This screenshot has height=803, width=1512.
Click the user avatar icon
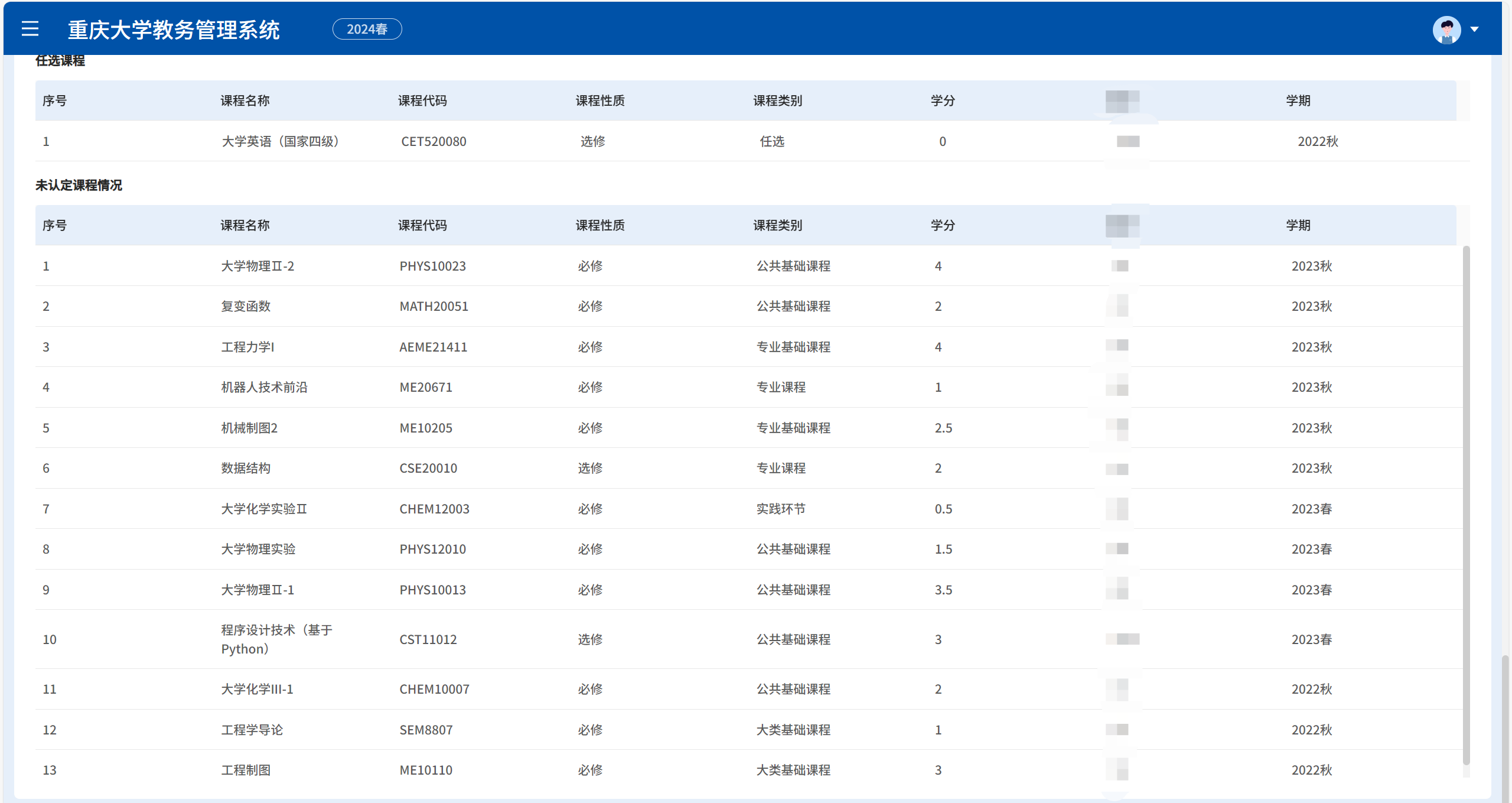pyautogui.click(x=1446, y=30)
